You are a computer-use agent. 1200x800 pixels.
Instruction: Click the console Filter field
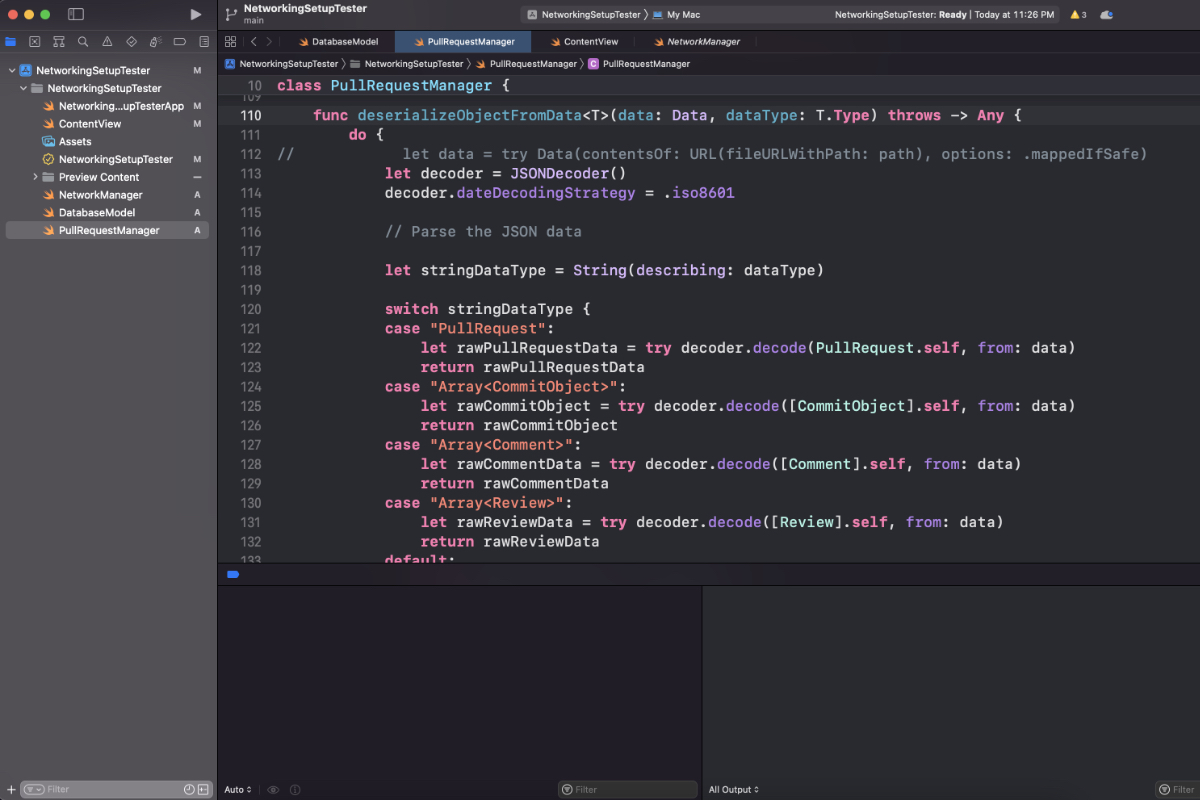pyautogui.click(x=627, y=789)
